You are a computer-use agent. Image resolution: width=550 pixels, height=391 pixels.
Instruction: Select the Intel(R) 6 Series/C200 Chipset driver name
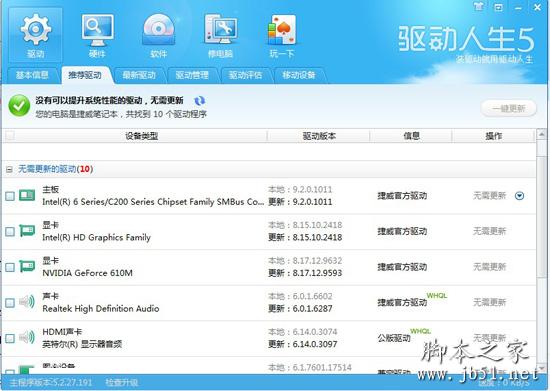pos(153,202)
